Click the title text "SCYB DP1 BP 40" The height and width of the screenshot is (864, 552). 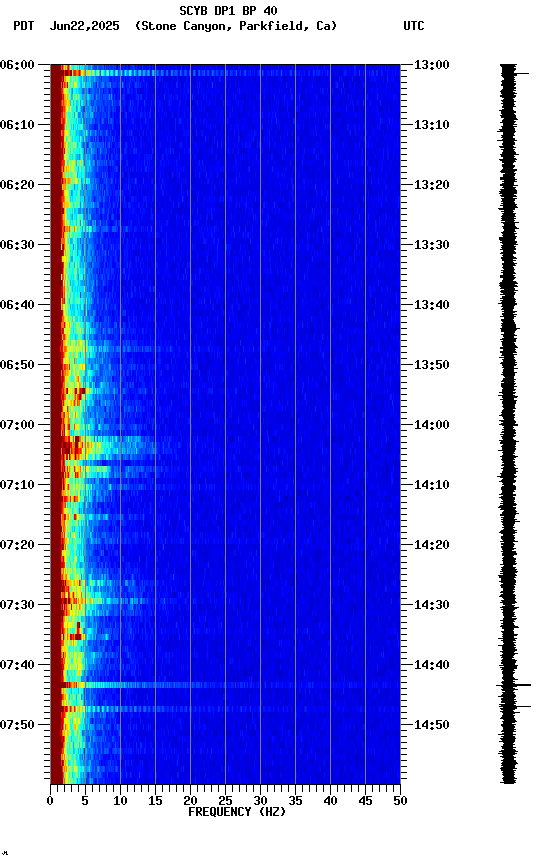tap(228, 11)
